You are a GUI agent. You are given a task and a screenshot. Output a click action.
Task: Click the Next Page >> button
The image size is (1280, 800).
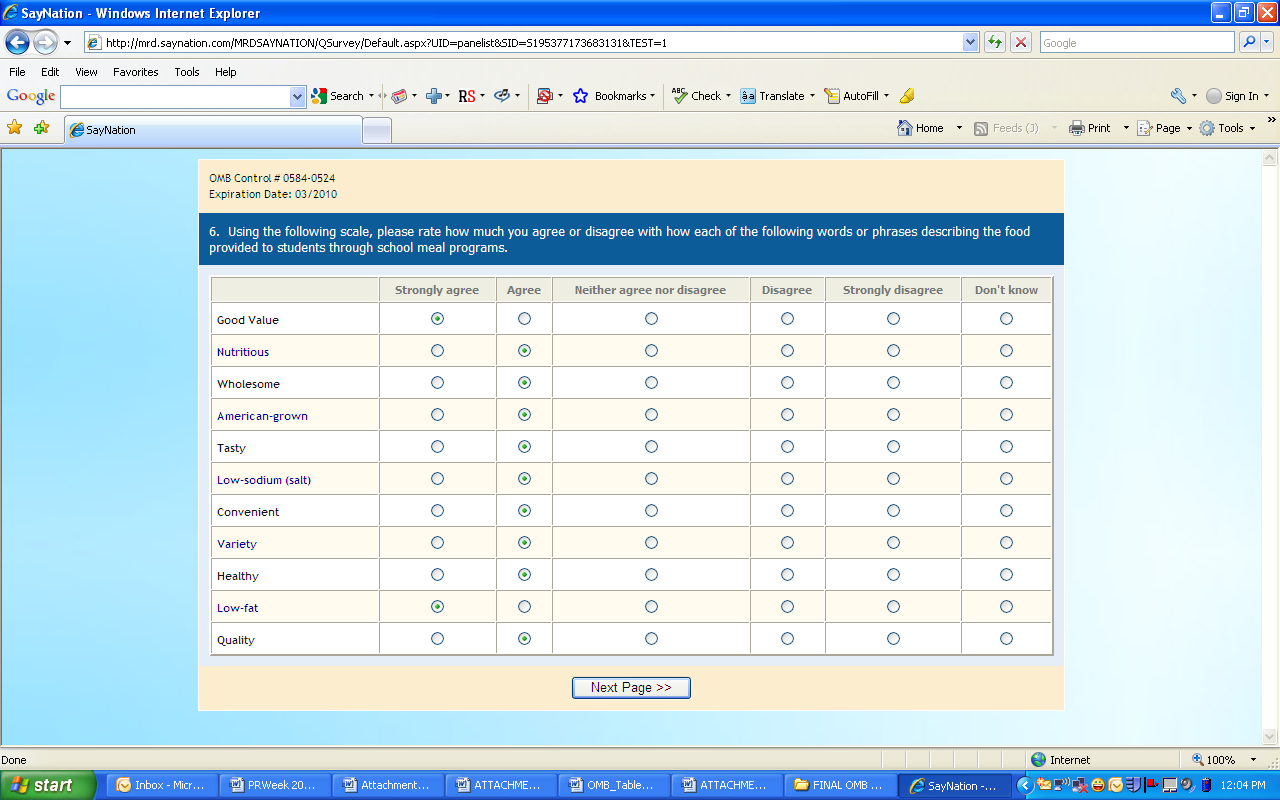coord(631,687)
